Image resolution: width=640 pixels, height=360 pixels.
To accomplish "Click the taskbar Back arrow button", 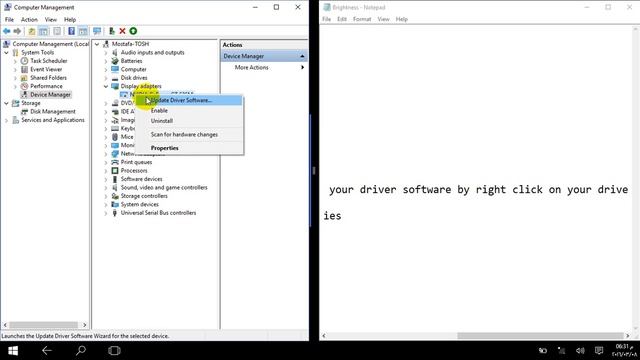I will click(x=47, y=351).
